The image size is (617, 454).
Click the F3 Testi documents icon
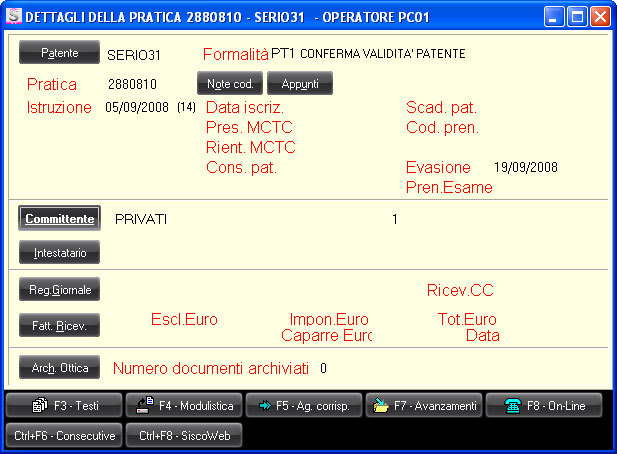[x=41, y=406]
